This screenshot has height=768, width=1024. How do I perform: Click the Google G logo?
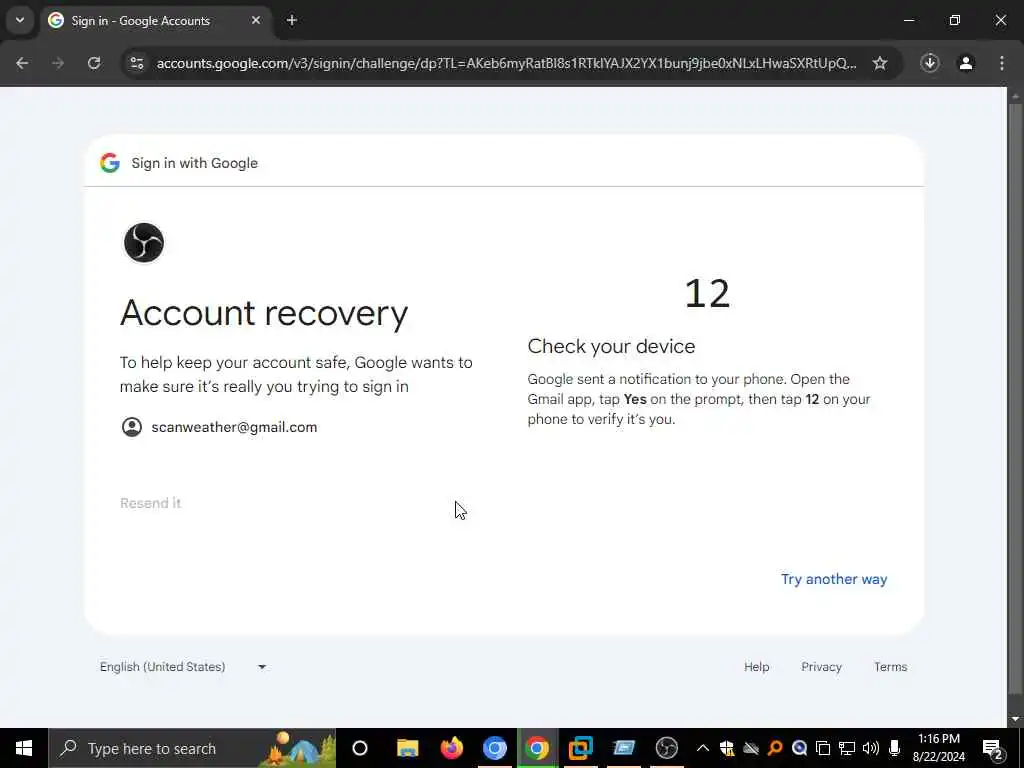tap(110, 163)
